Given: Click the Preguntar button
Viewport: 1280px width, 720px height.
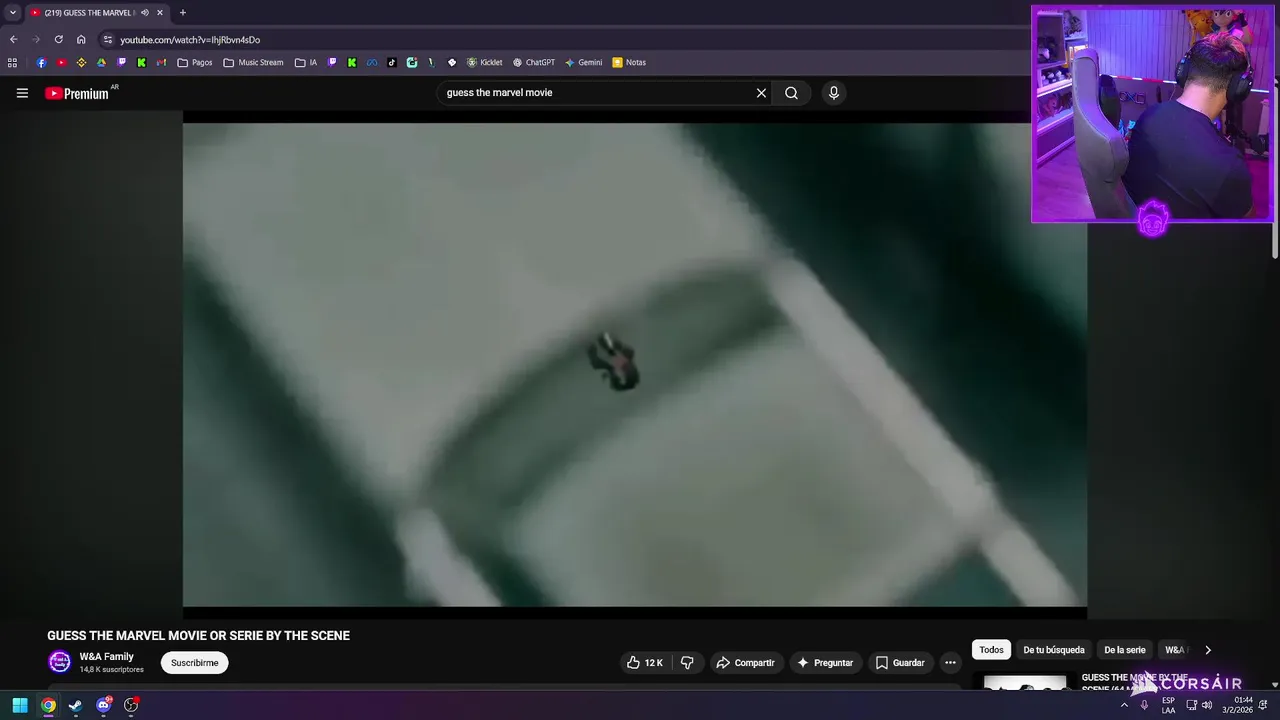Looking at the screenshot, I should pyautogui.click(x=825, y=663).
